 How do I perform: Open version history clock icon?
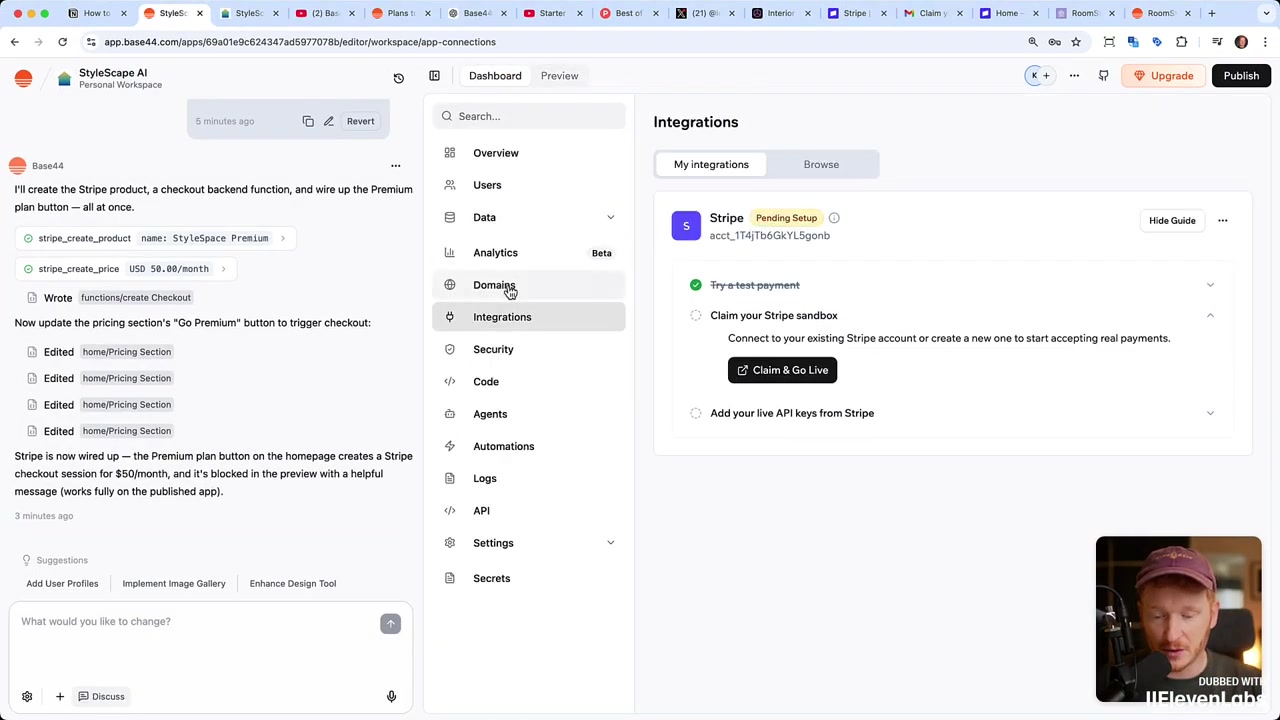(398, 78)
